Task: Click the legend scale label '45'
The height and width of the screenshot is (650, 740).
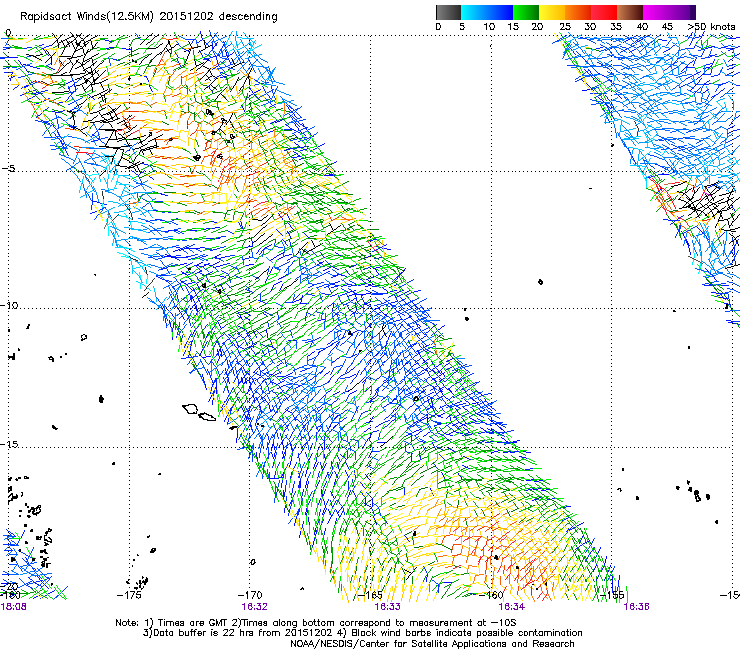Action: [667, 27]
